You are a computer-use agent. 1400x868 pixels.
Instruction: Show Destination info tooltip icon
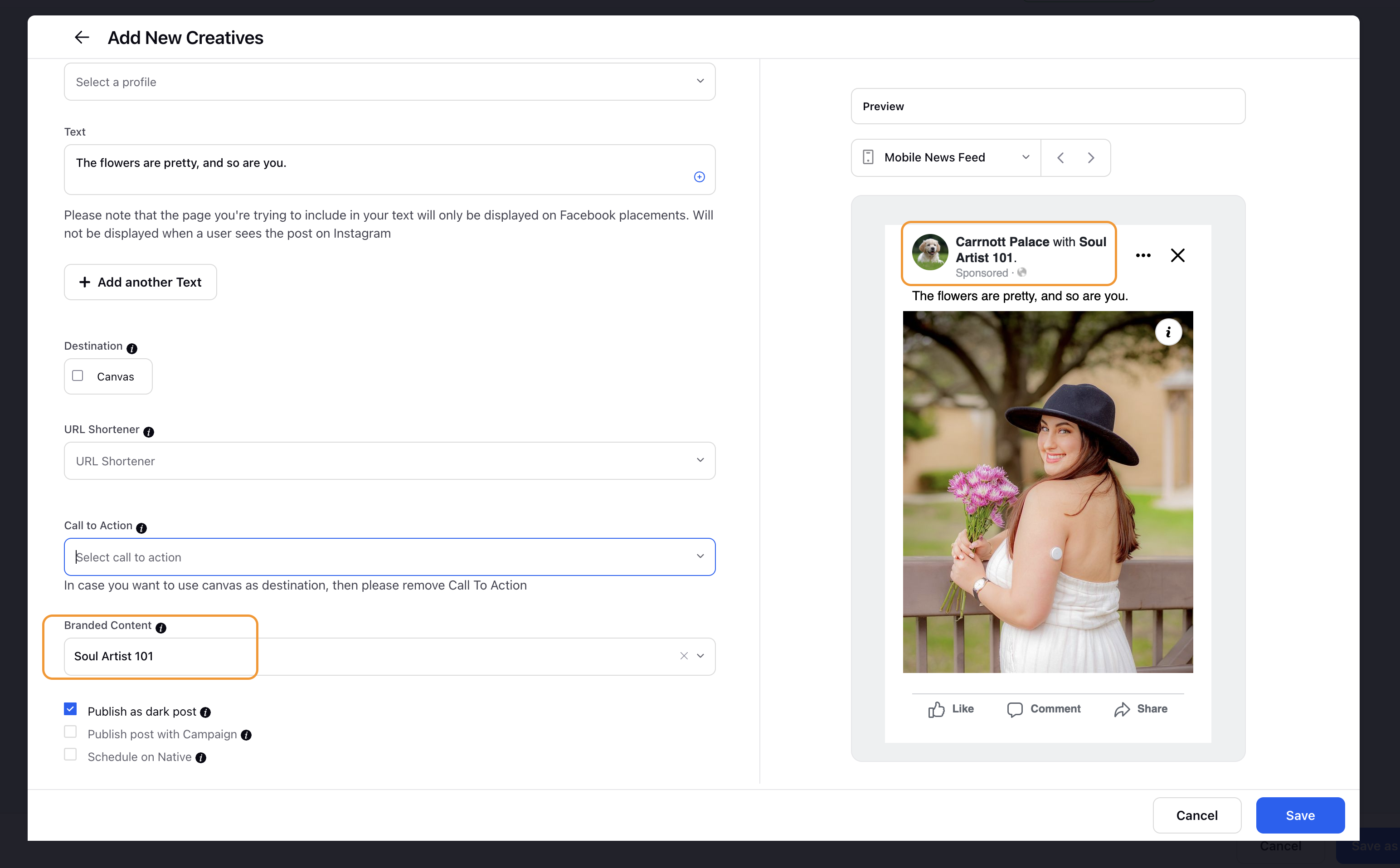(132, 348)
